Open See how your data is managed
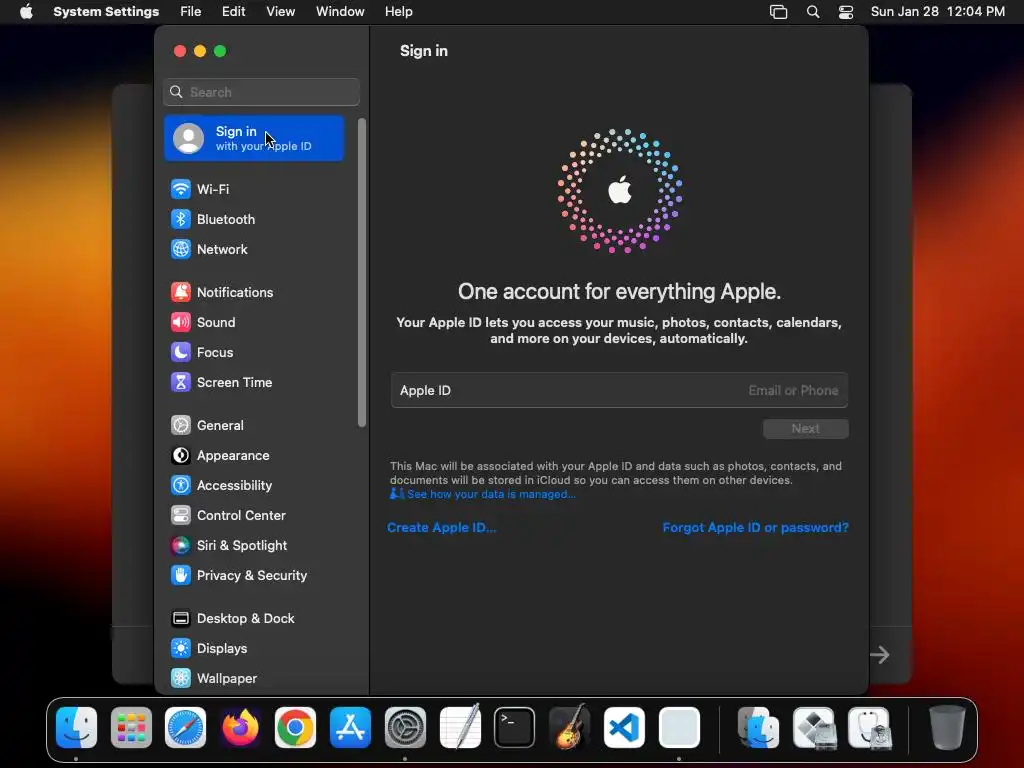Screen dimensions: 1024x768 click(491, 494)
